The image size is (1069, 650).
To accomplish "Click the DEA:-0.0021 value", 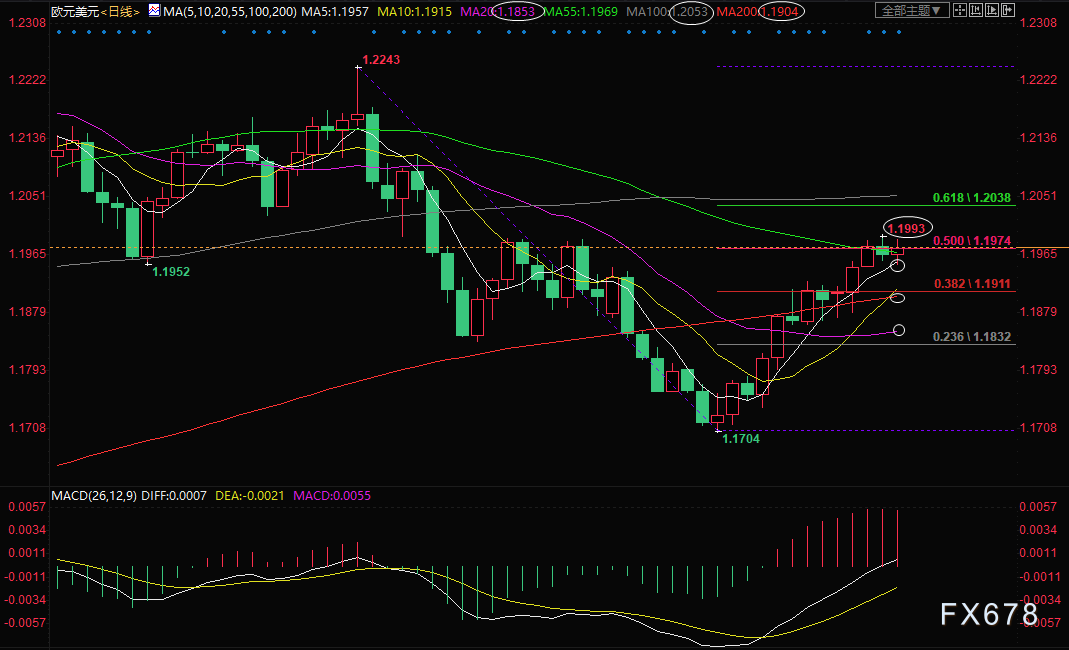I will tap(250, 496).
